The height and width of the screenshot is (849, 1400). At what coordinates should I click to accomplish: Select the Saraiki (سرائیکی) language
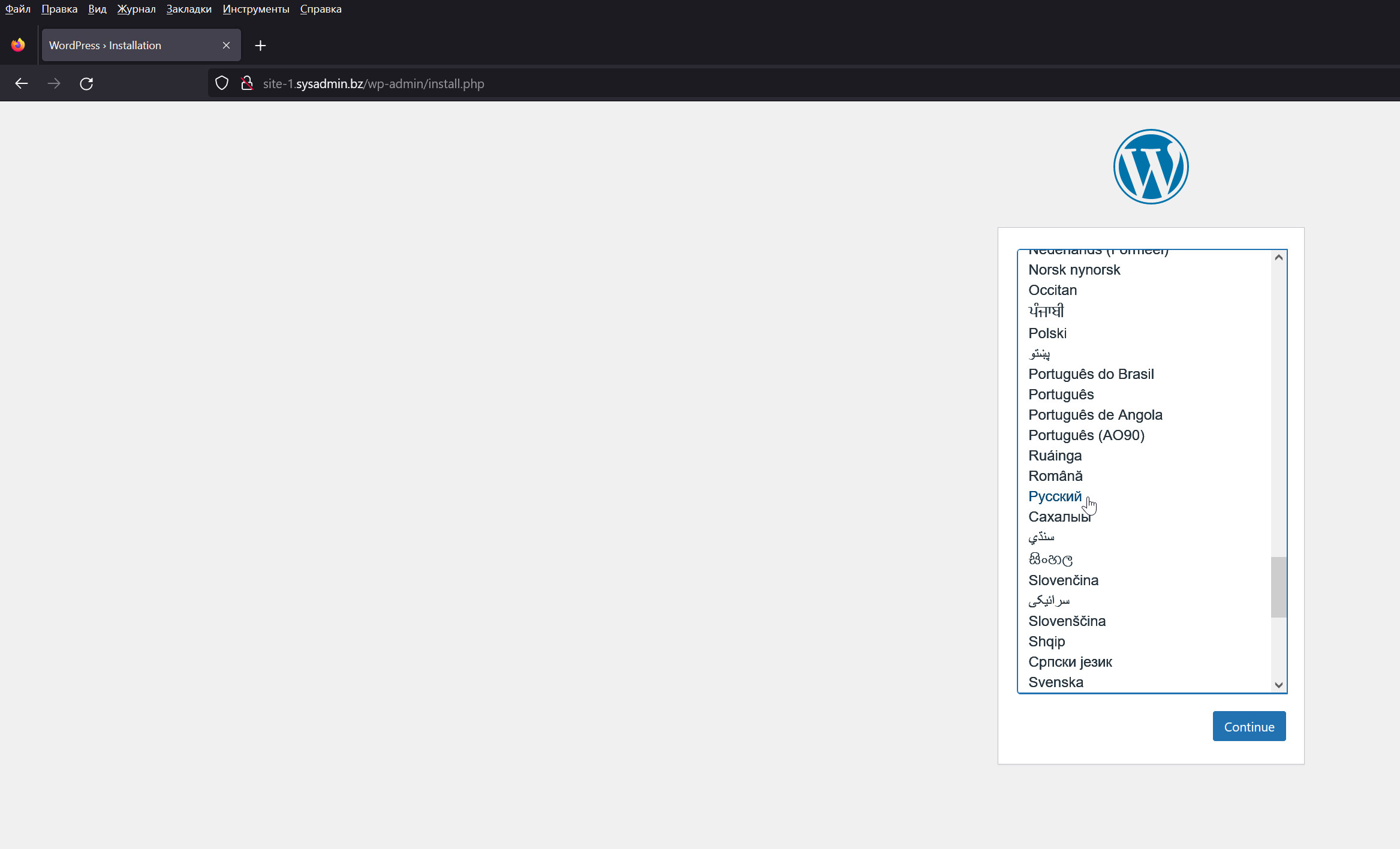[1144, 601]
